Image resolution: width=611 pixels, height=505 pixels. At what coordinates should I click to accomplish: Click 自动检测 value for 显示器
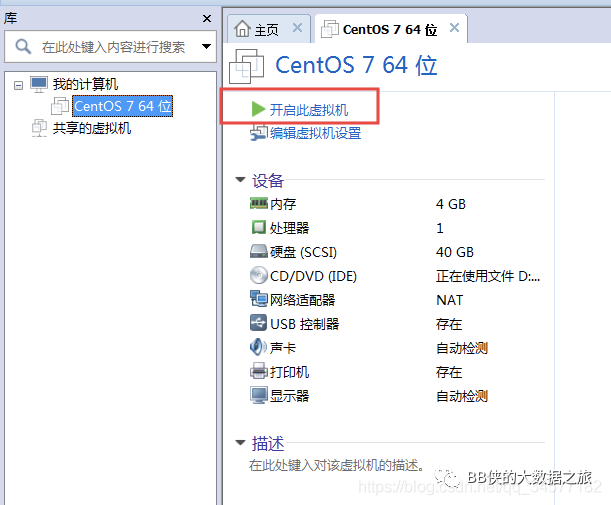(462, 396)
